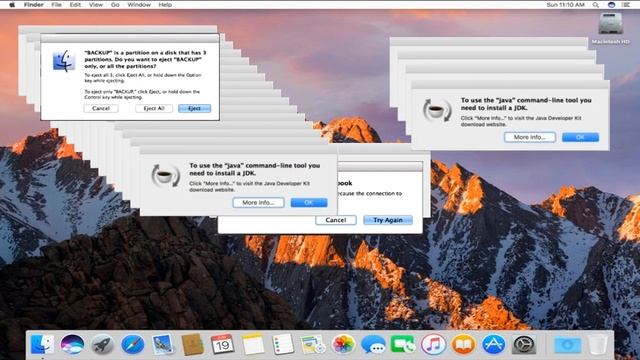Click the blue Eject button

click(195, 108)
